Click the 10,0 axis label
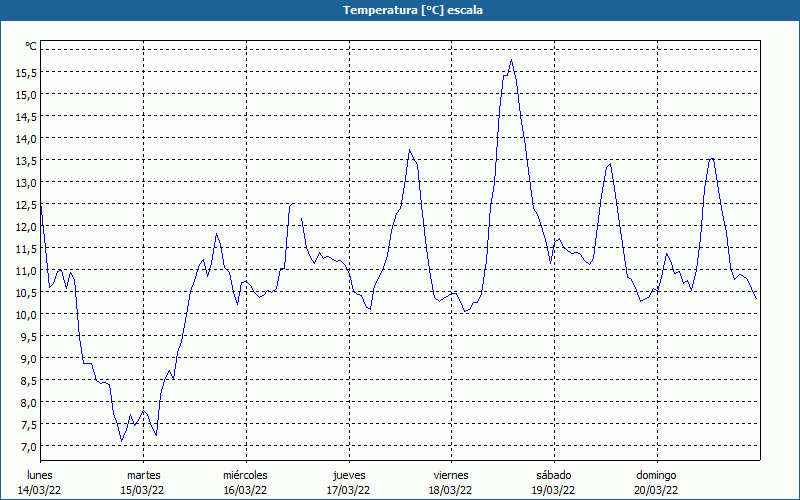This screenshot has width=800, height=500. (x=26, y=315)
